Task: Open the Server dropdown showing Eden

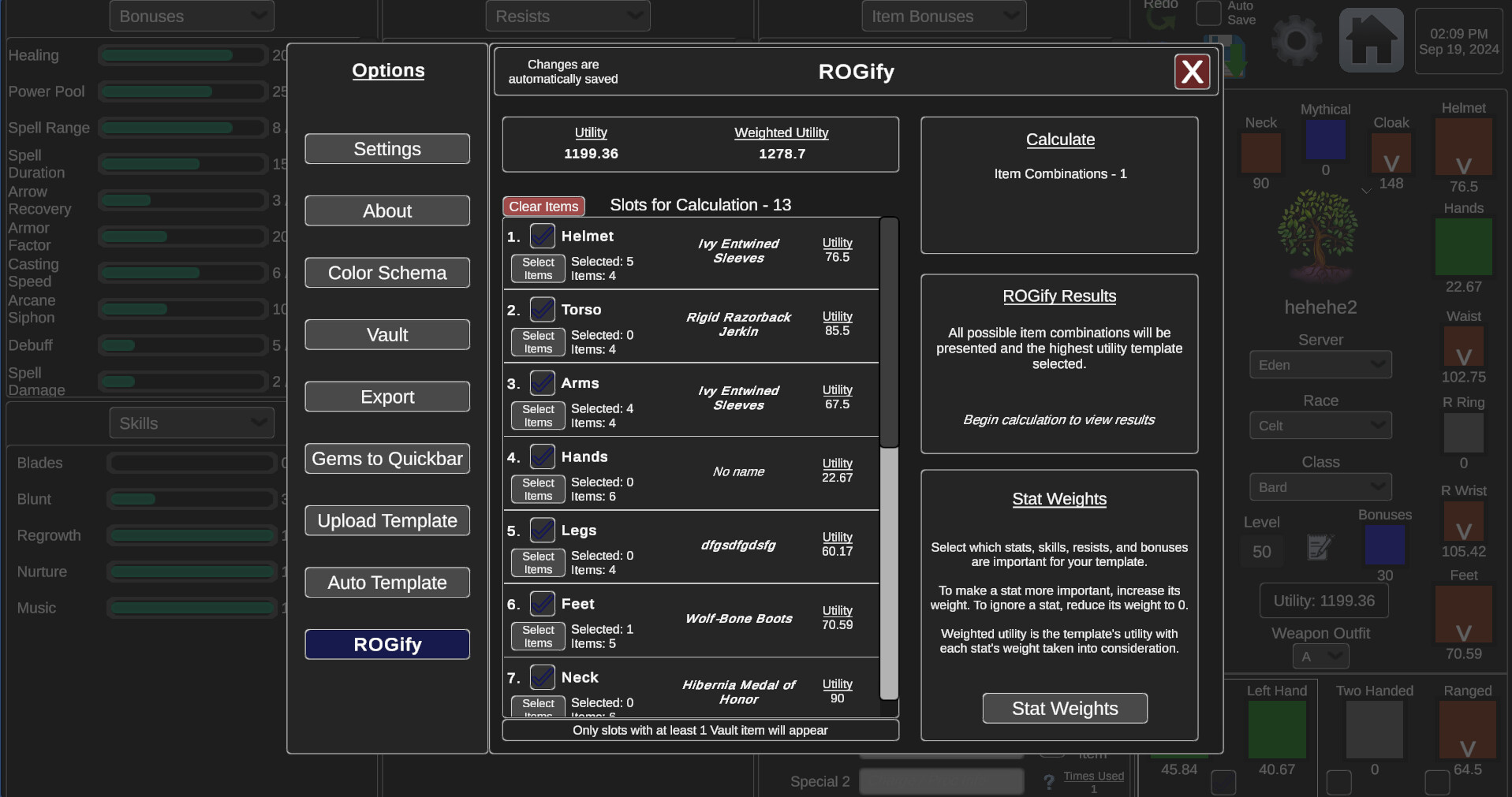Action: pyautogui.click(x=1320, y=364)
